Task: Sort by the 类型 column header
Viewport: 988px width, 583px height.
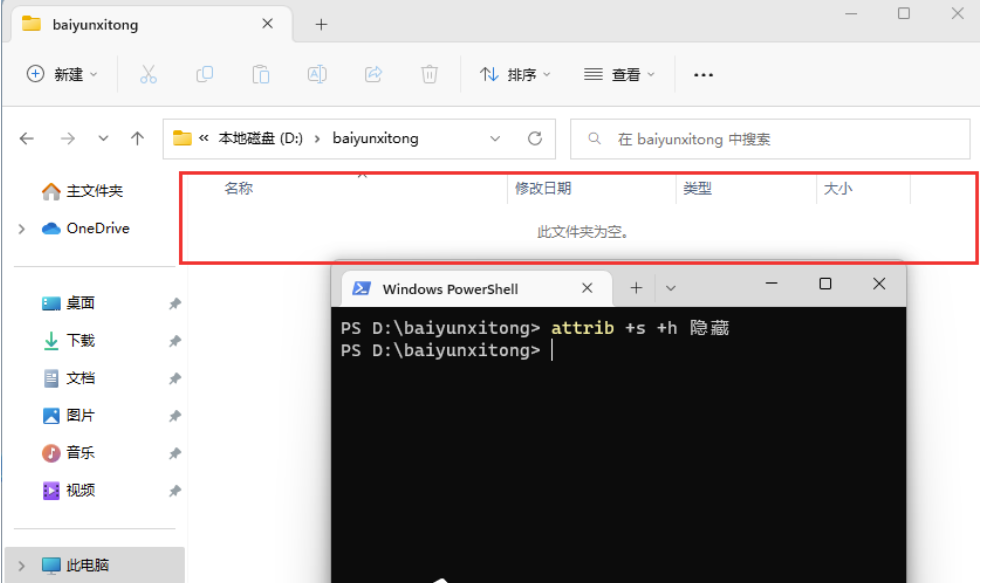Action: click(x=698, y=188)
